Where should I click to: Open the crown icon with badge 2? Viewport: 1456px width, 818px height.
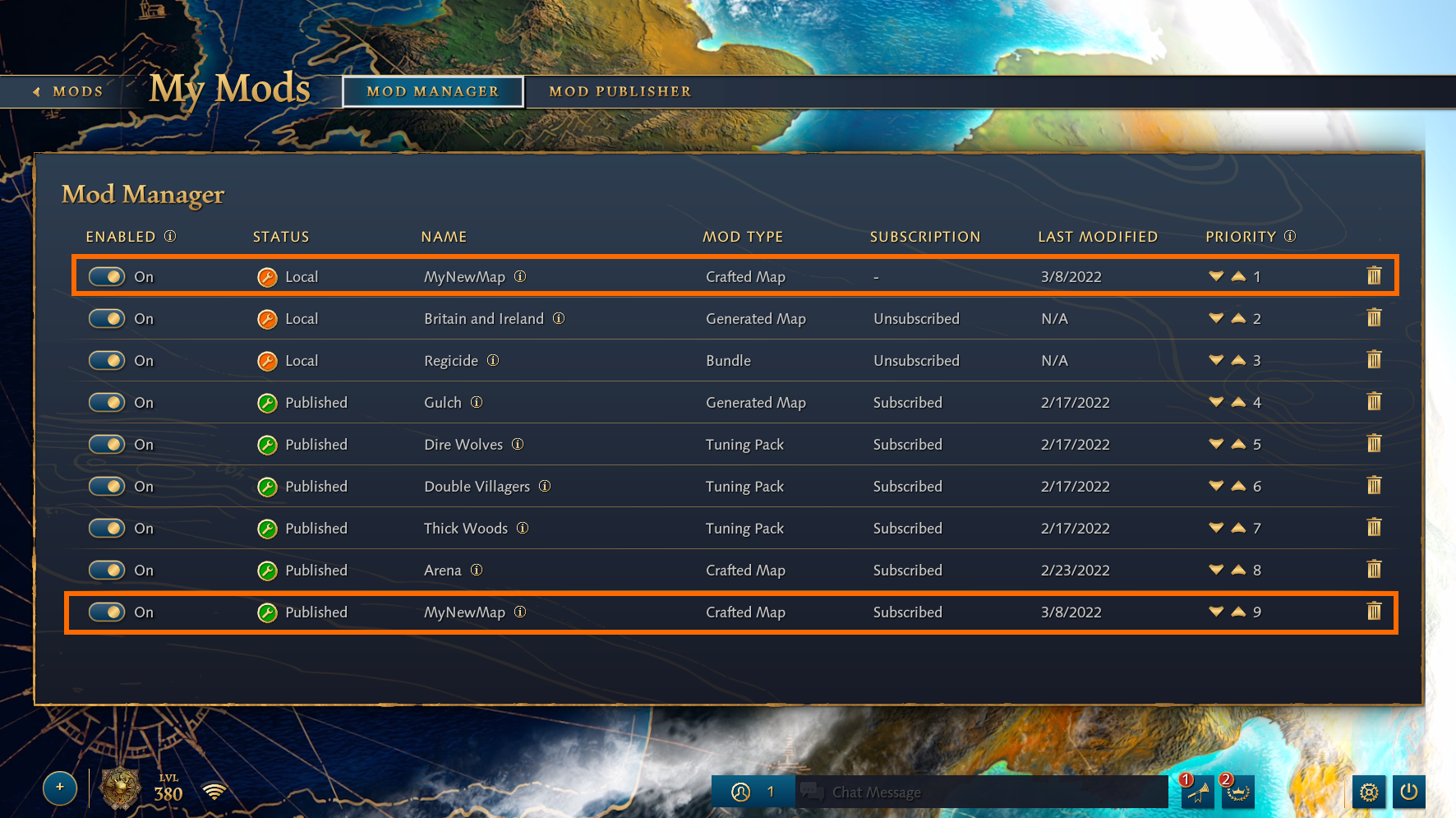tap(1237, 792)
